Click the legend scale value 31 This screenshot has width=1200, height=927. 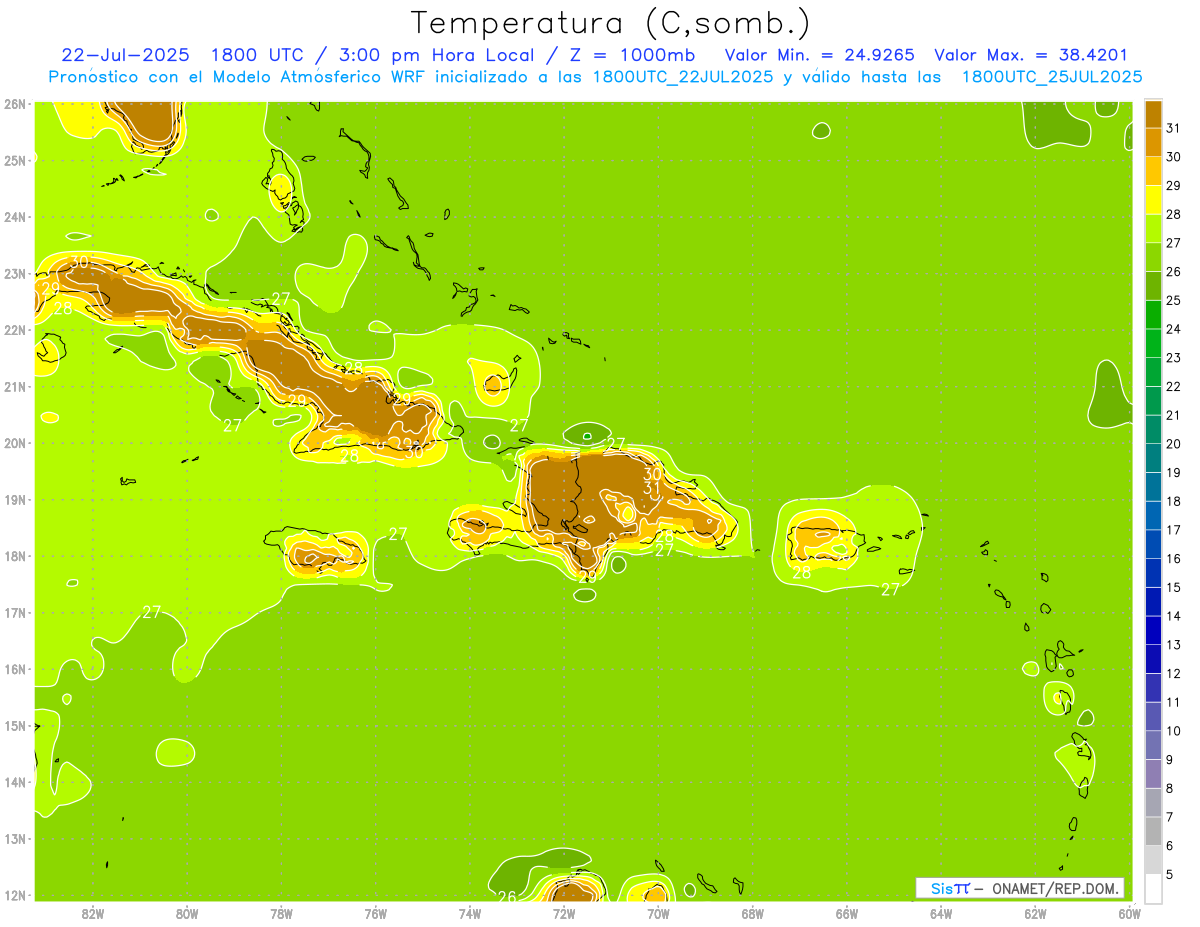pos(1174,127)
